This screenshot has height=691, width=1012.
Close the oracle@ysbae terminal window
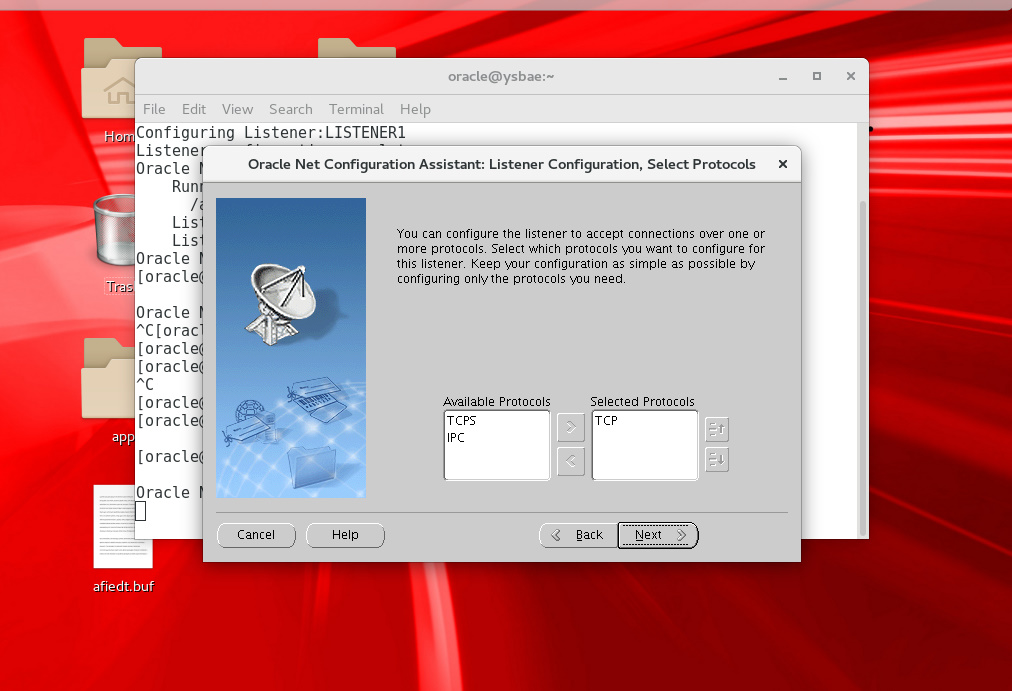(851, 76)
